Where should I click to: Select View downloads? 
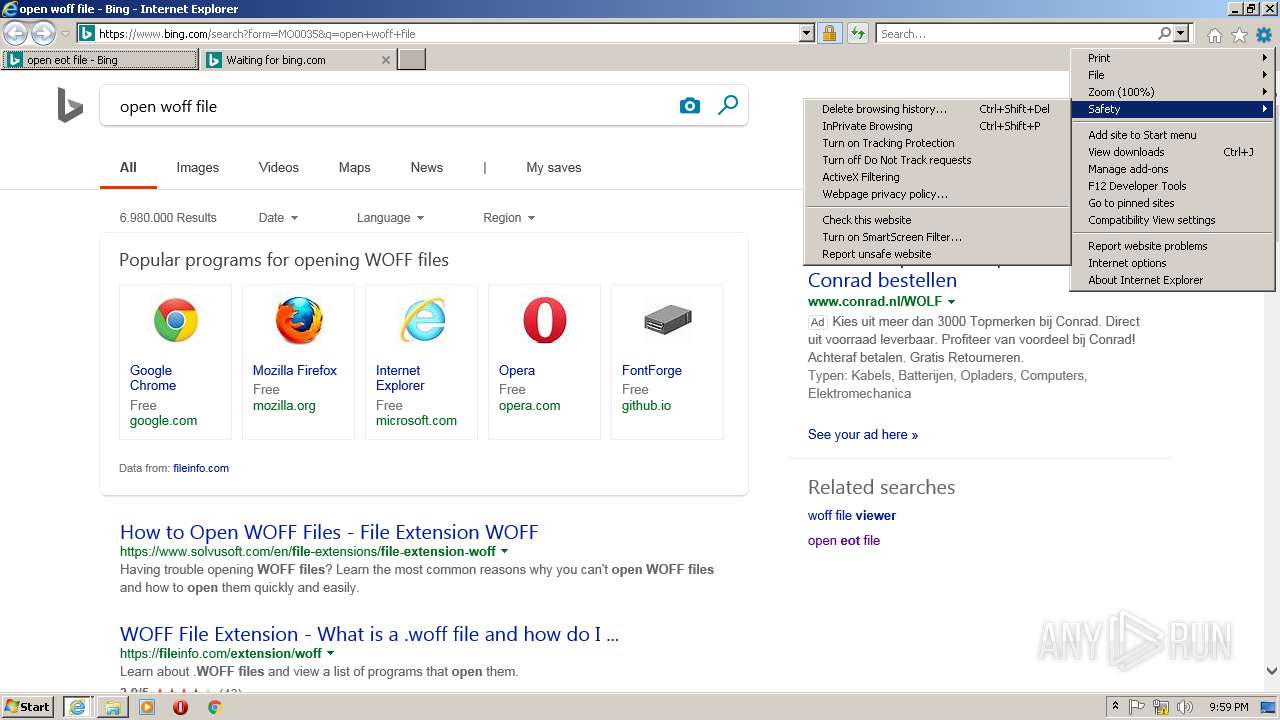click(x=1172, y=152)
